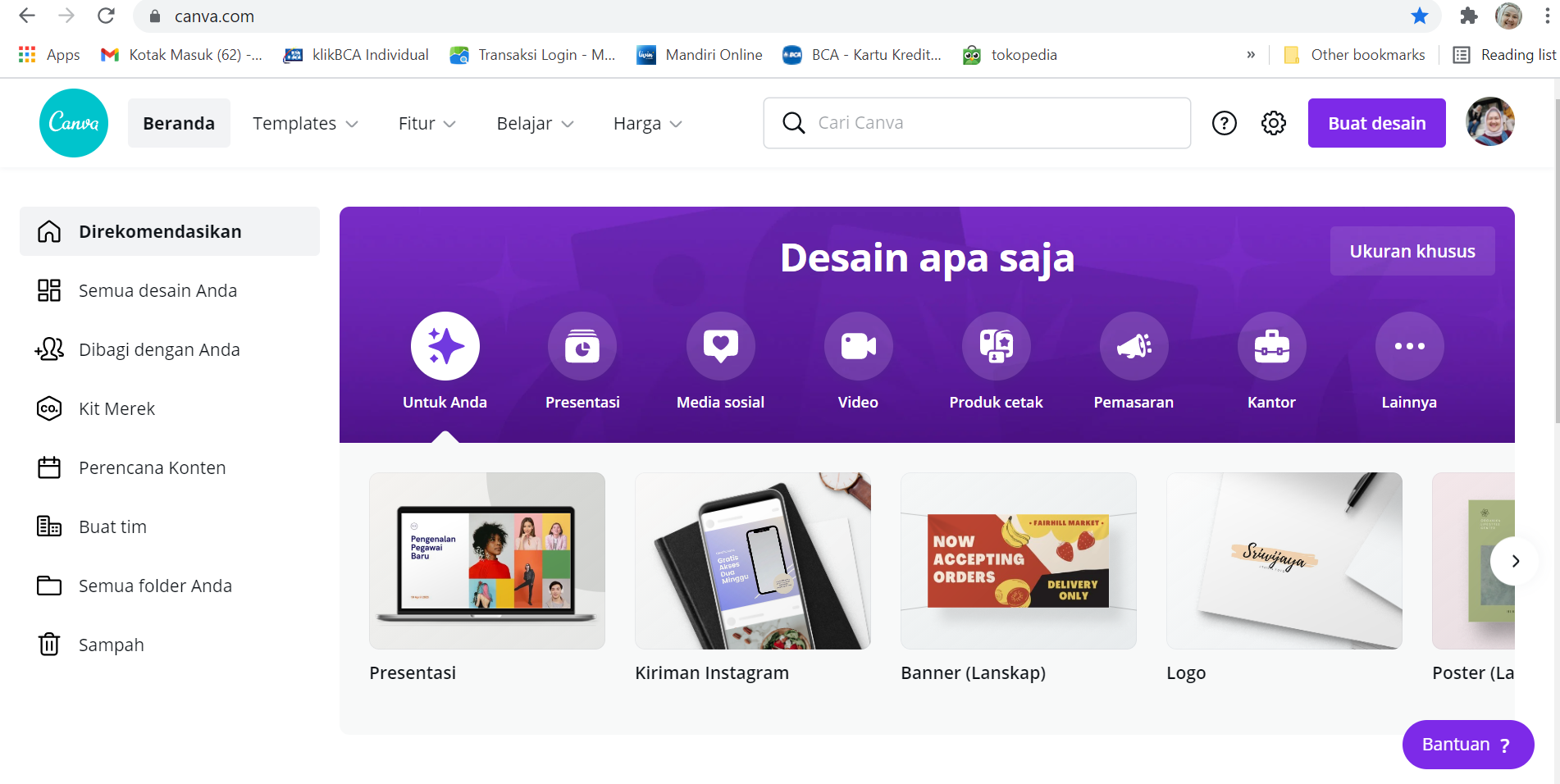
Task: Open the Media sosial category
Action: coord(720,346)
